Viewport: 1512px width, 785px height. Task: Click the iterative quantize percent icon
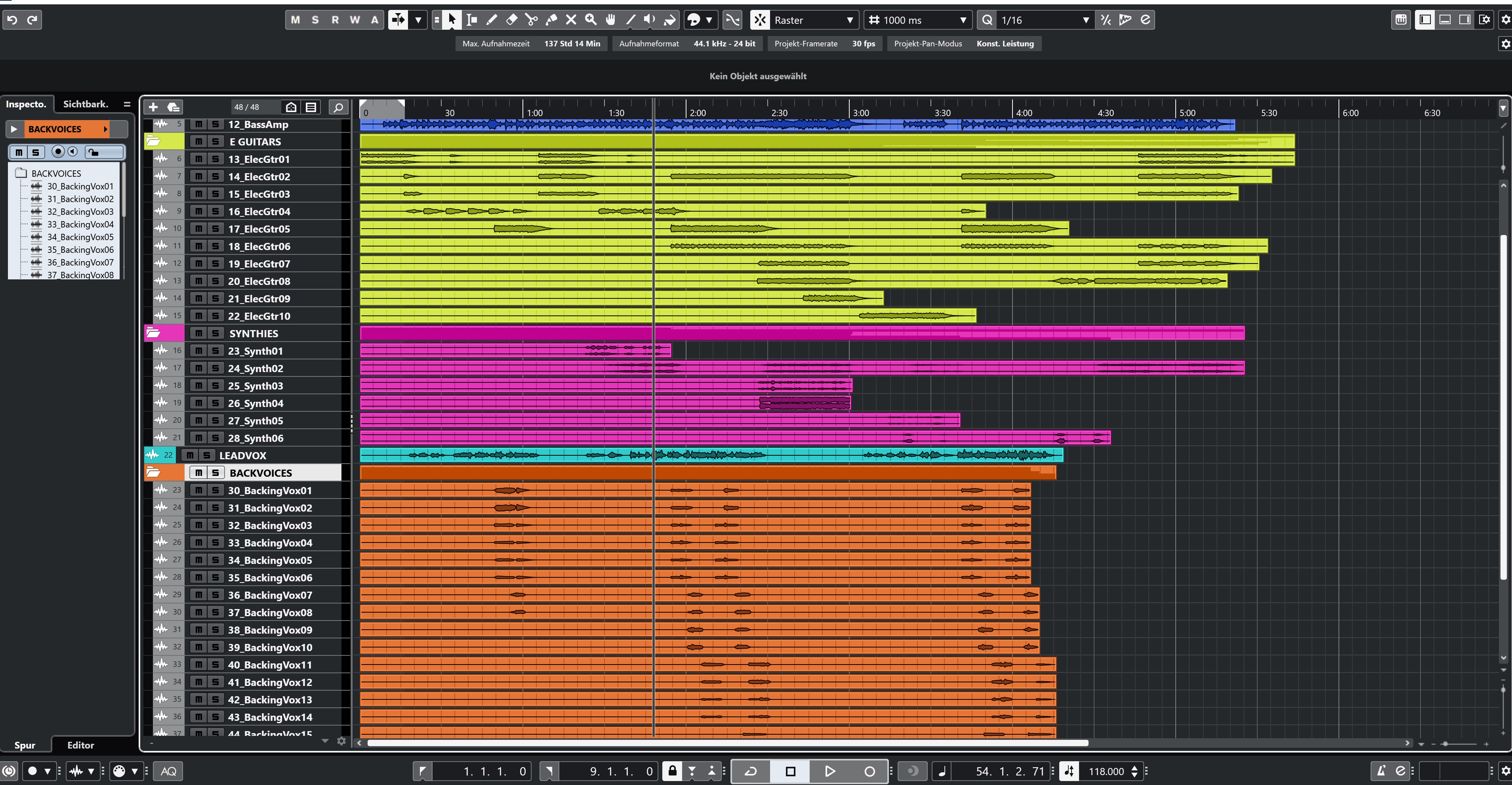pos(1106,20)
